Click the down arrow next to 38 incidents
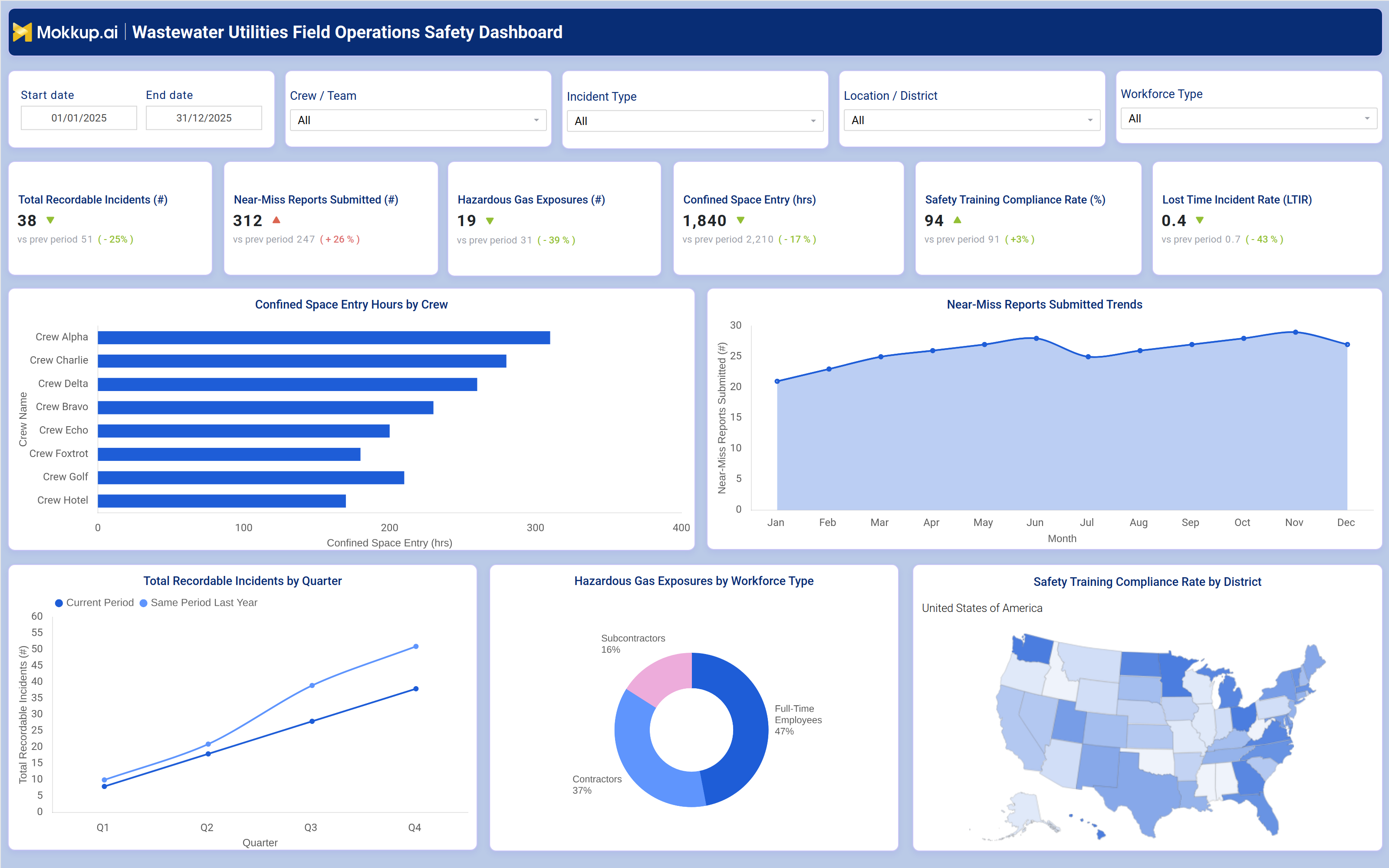The height and width of the screenshot is (868, 1389). pos(50,220)
